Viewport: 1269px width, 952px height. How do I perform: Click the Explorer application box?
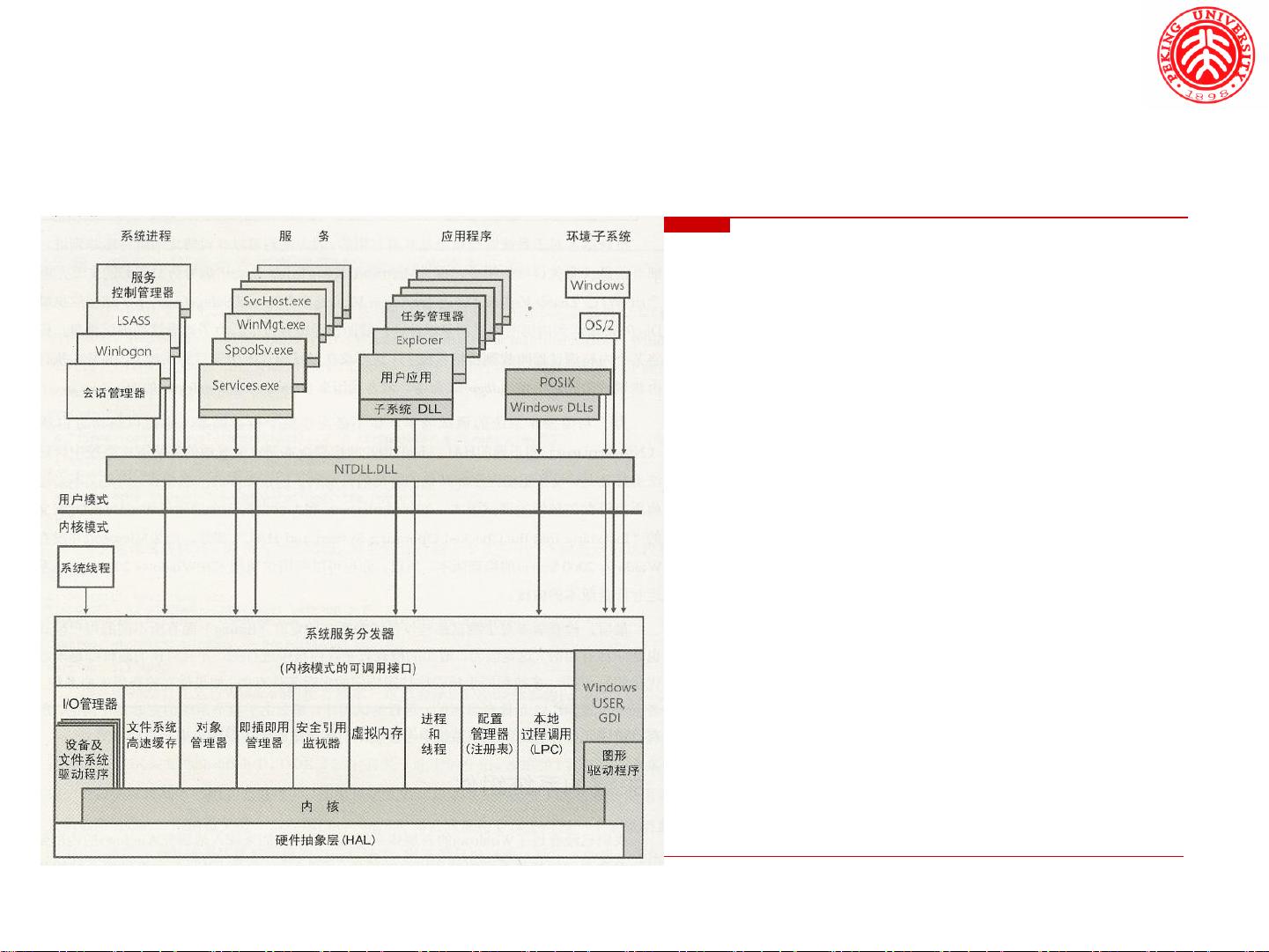[419, 340]
